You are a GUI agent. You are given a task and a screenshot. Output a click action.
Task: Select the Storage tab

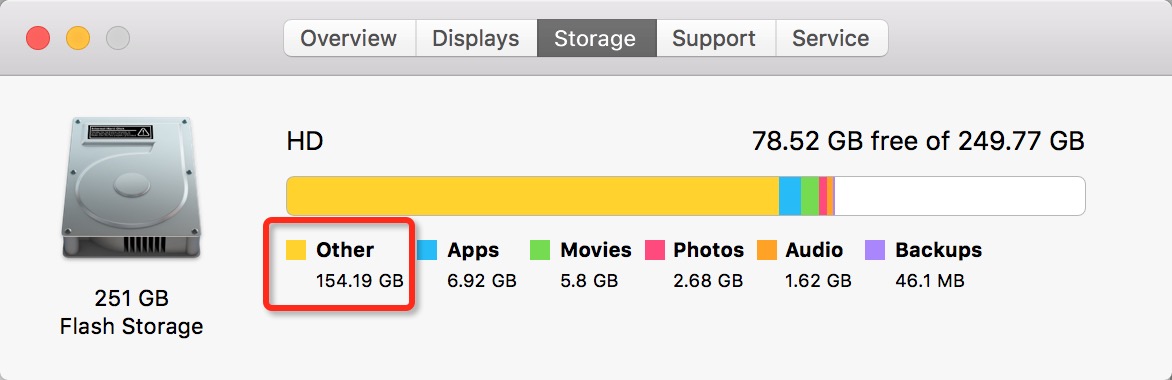(596, 38)
